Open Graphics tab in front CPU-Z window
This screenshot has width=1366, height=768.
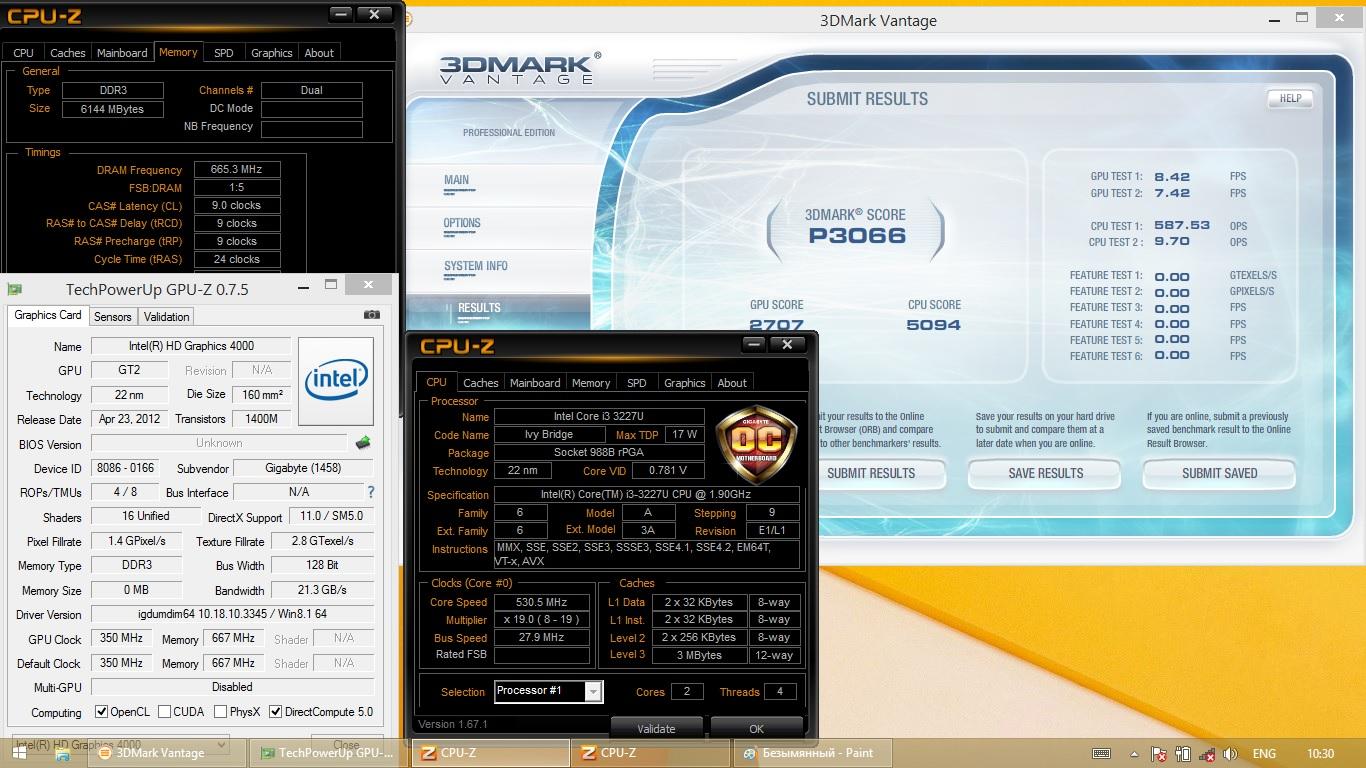coord(685,383)
